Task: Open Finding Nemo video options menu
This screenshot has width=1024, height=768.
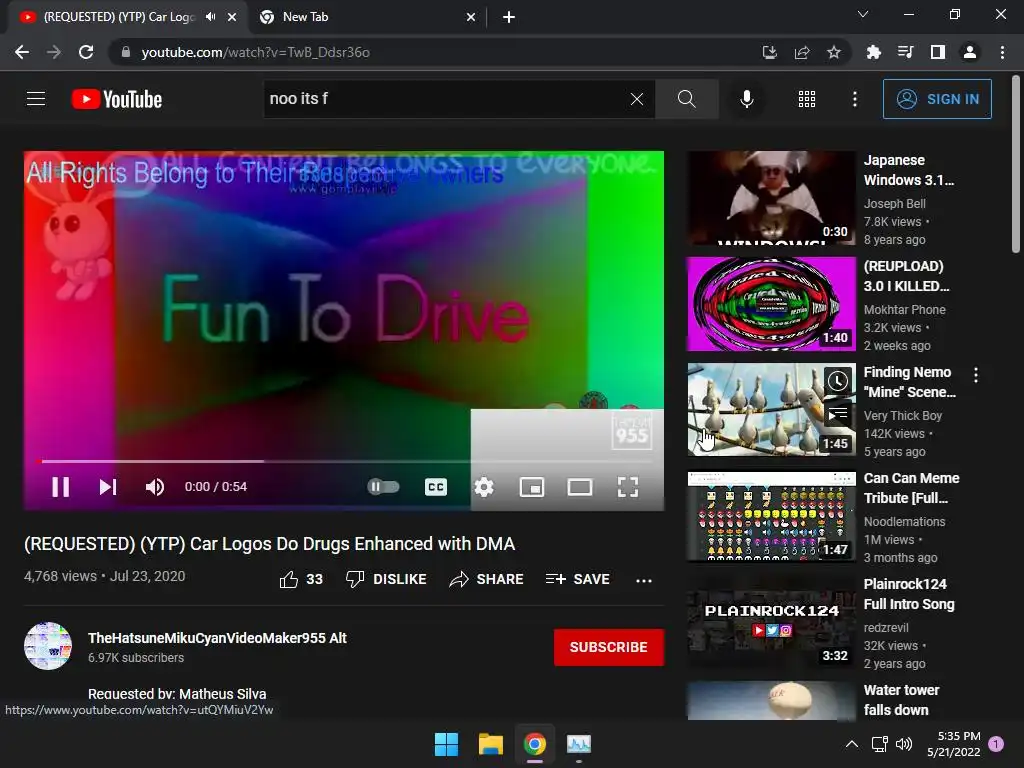Action: pyautogui.click(x=976, y=375)
